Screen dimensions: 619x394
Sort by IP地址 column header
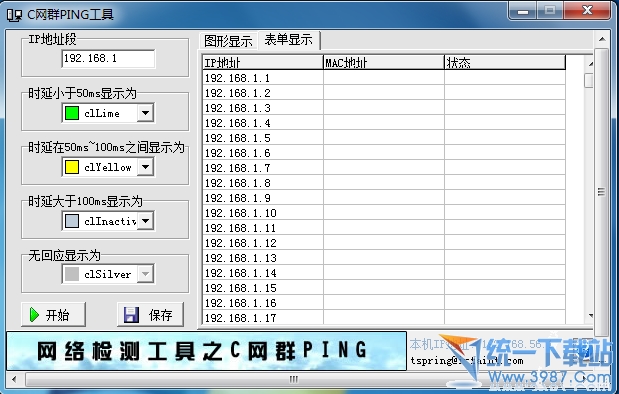pyautogui.click(x=263, y=62)
